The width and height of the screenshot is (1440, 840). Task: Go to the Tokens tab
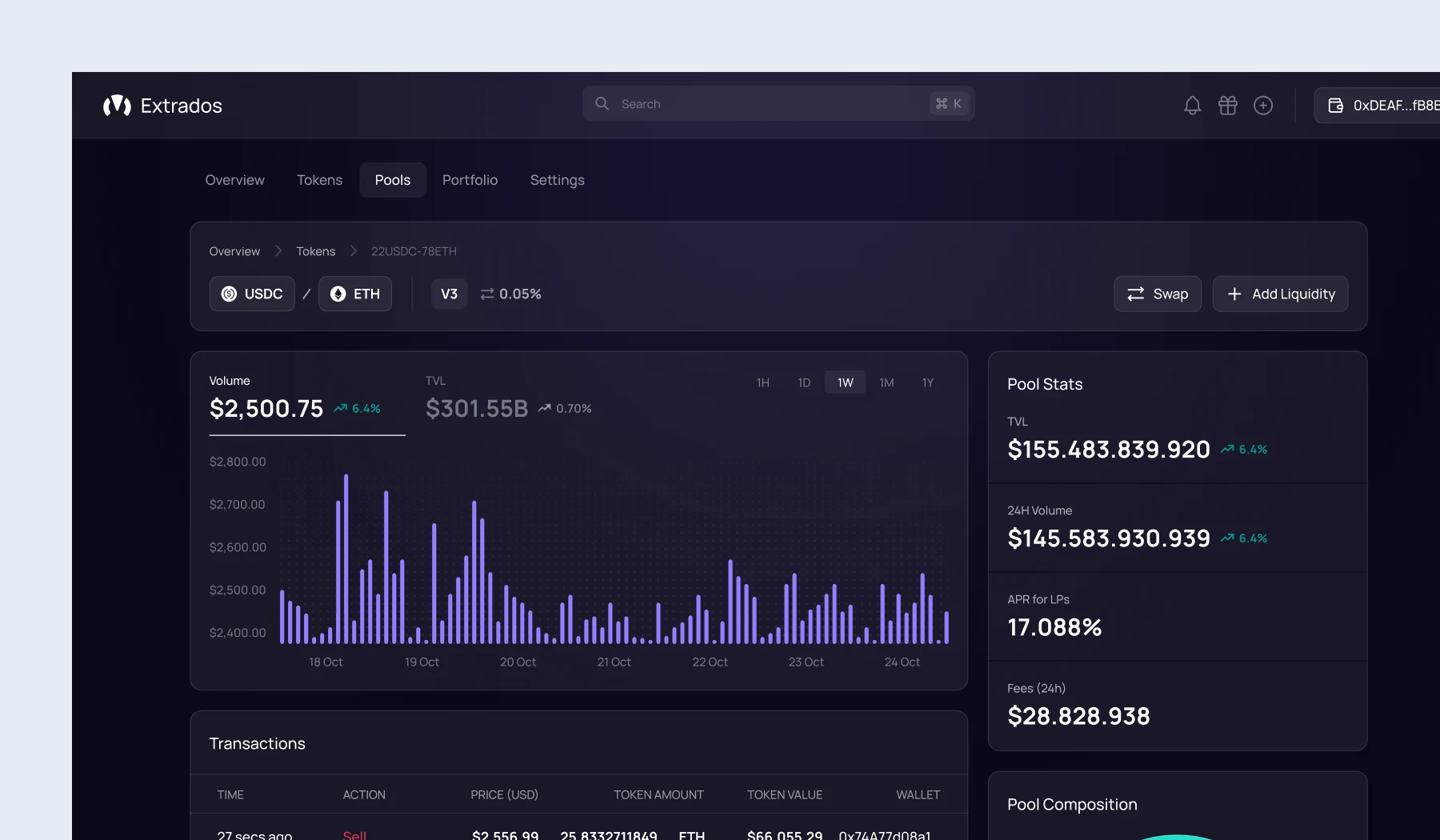319,180
